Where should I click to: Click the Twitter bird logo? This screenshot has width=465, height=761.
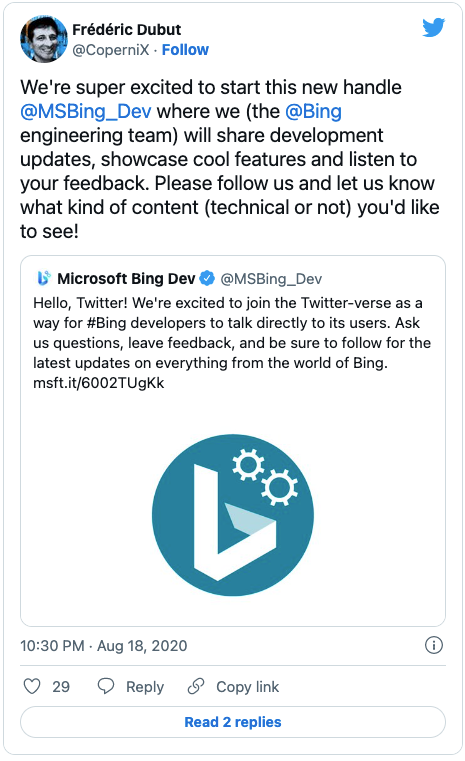coord(433,28)
